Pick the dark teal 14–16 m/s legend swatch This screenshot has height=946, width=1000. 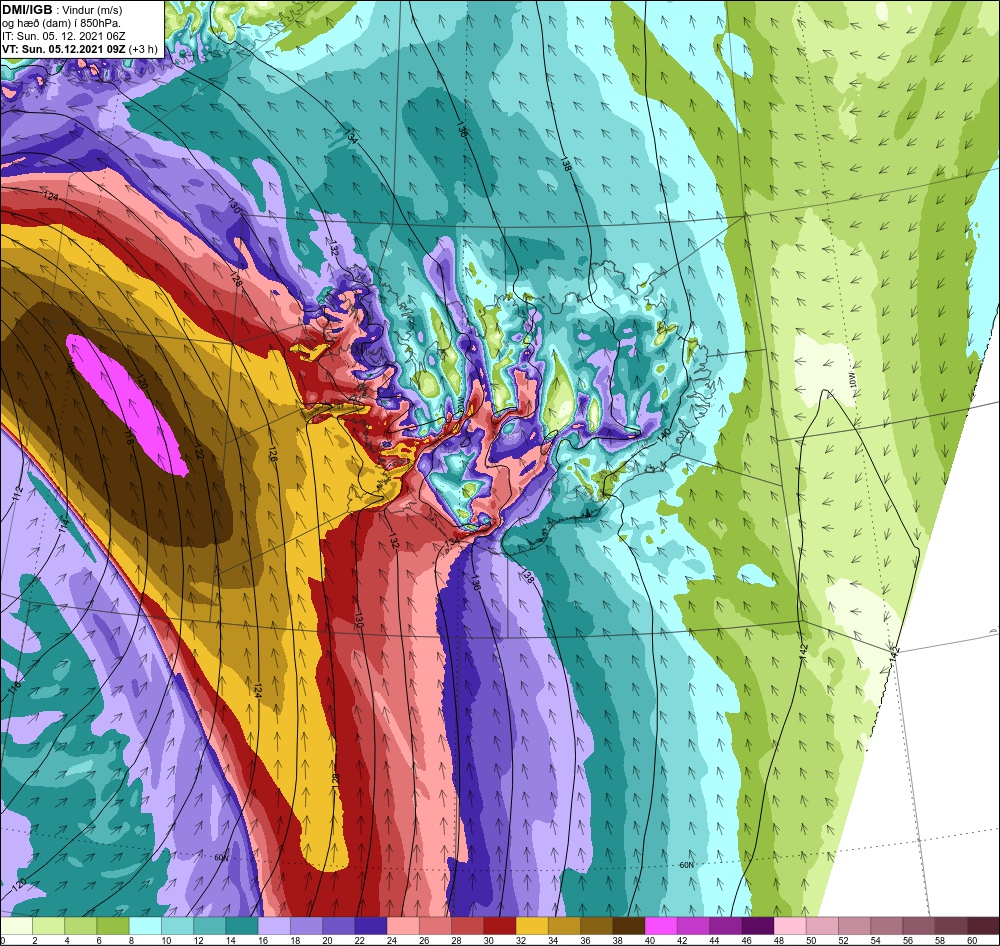pos(242,925)
